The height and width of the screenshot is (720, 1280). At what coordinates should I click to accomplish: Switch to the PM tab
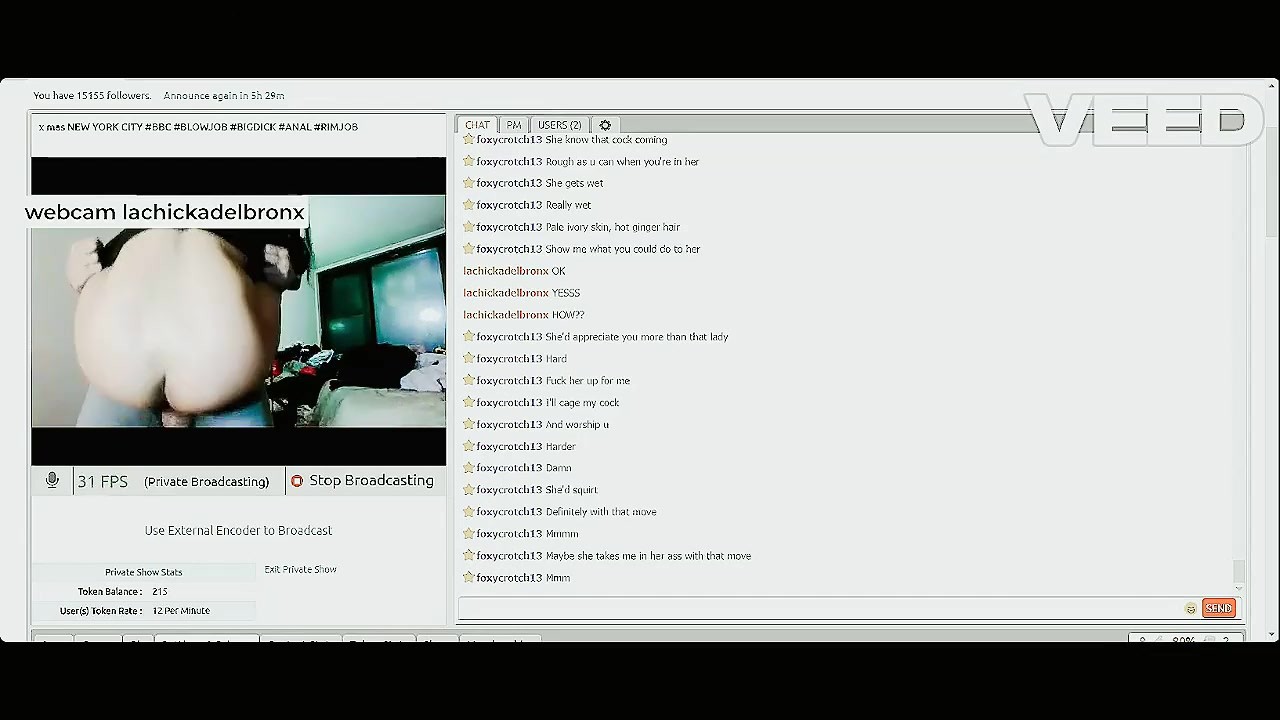click(514, 125)
